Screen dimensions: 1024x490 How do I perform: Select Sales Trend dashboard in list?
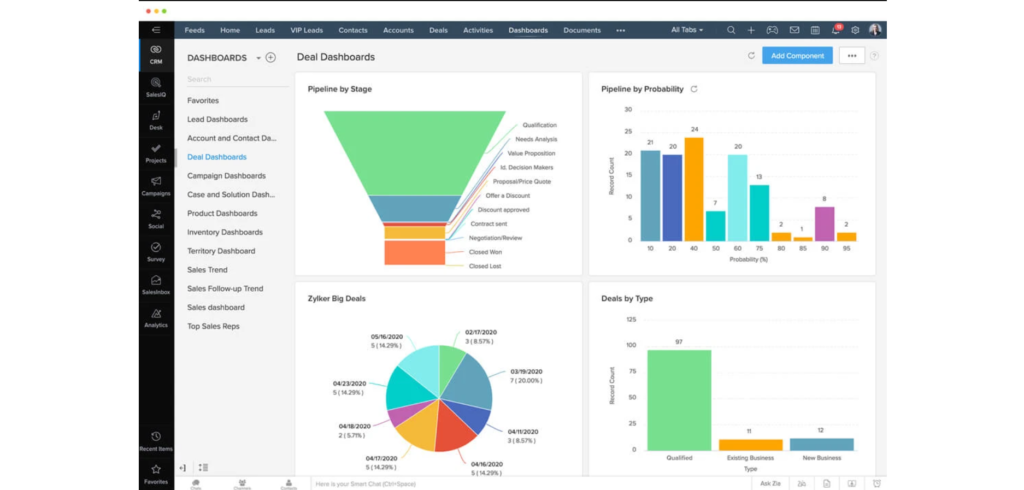pos(207,270)
